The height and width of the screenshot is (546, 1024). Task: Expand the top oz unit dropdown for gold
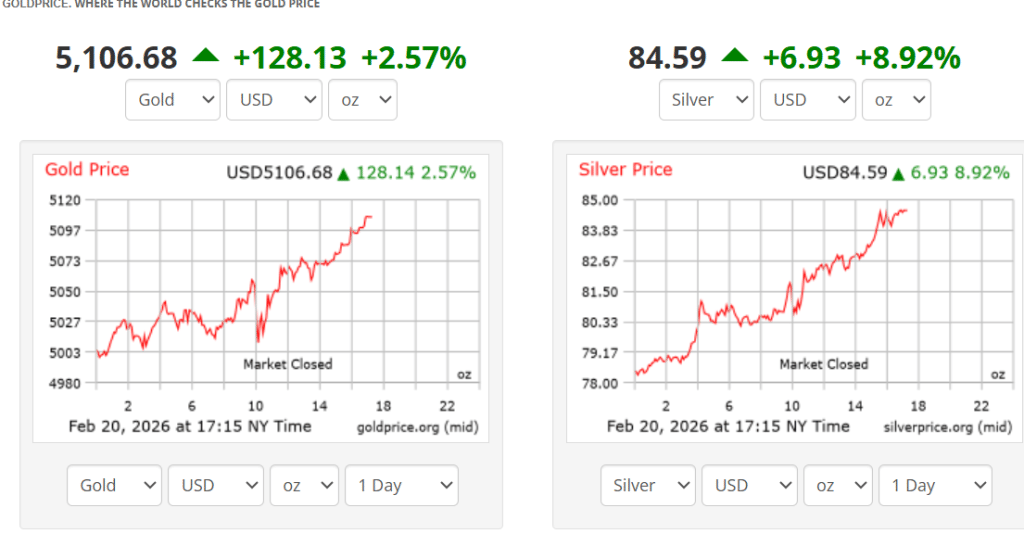click(362, 100)
